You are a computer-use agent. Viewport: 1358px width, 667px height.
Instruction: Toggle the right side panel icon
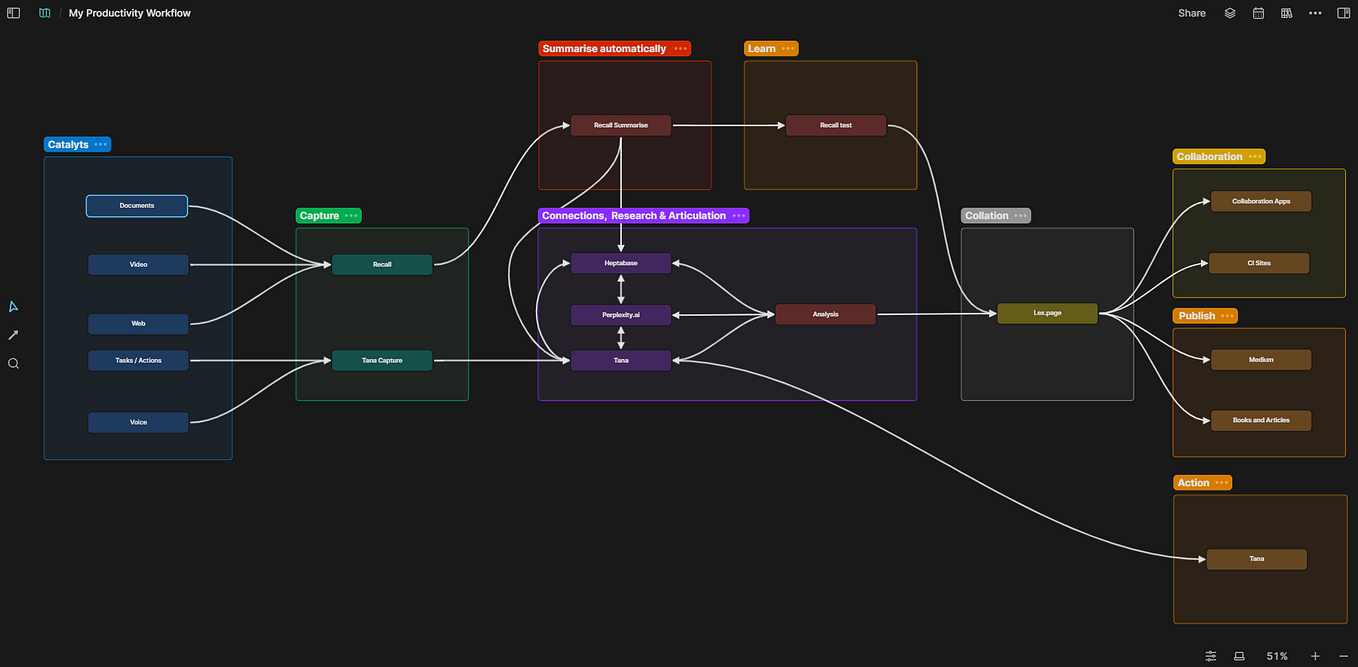coord(1343,13)
